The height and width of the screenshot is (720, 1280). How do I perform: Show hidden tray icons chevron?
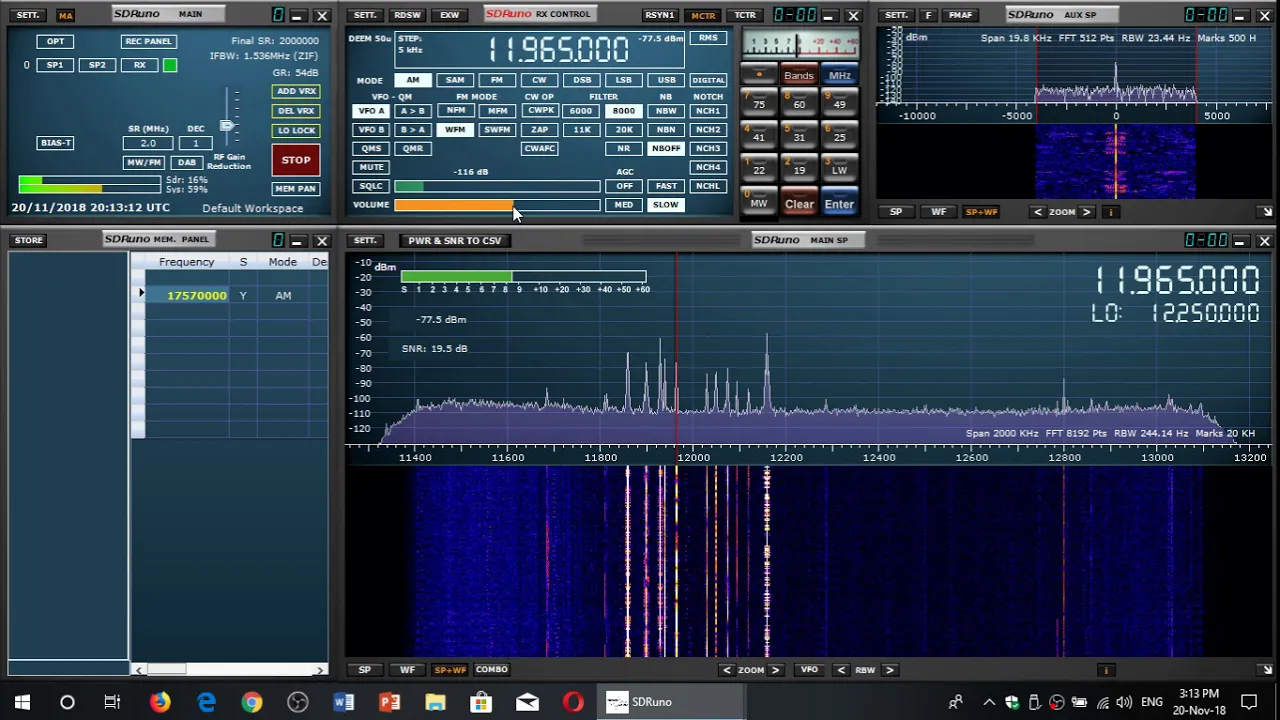[989, 702]
